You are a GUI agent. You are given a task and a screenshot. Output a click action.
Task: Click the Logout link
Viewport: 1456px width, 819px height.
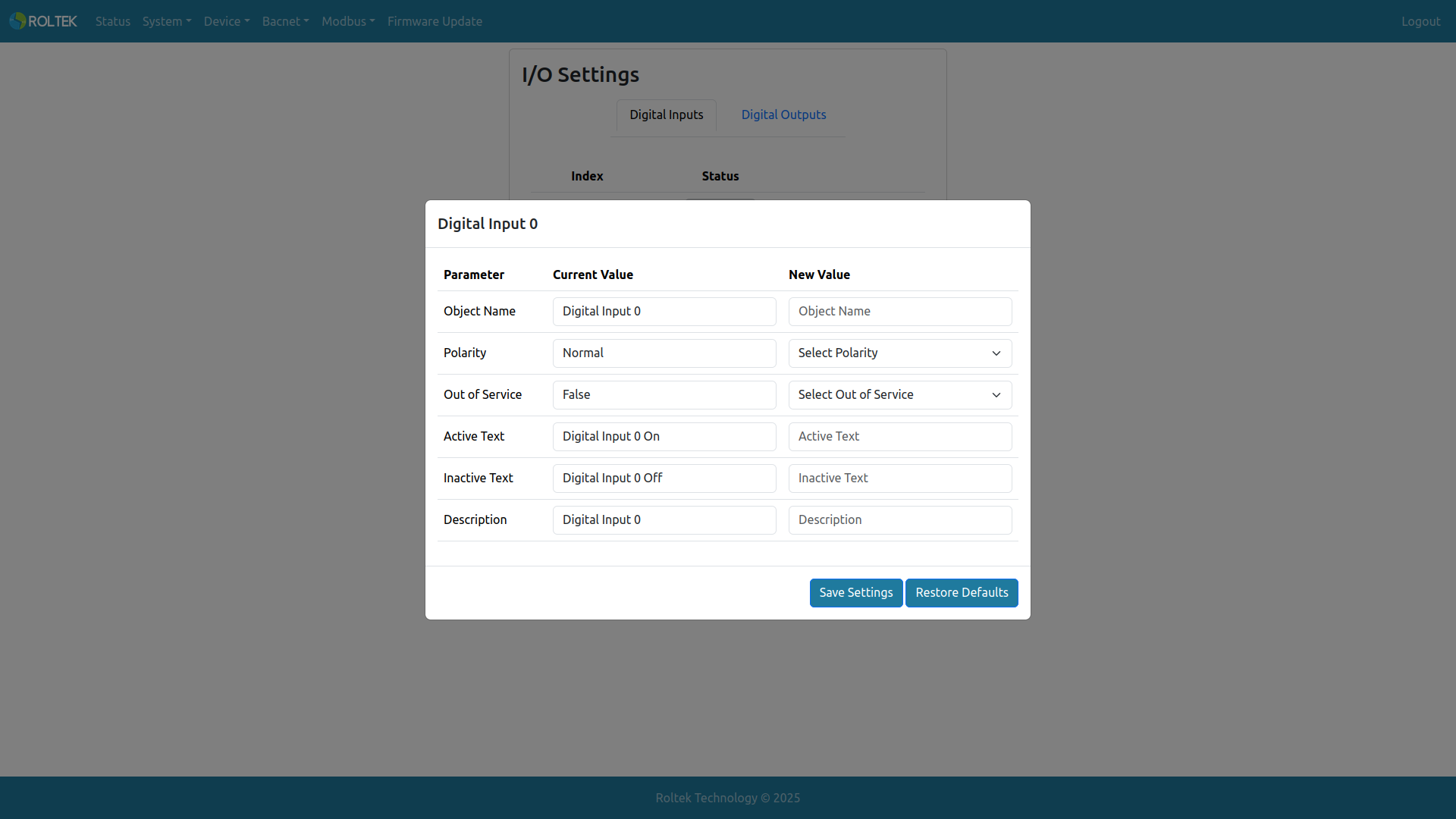point(1420,21)
